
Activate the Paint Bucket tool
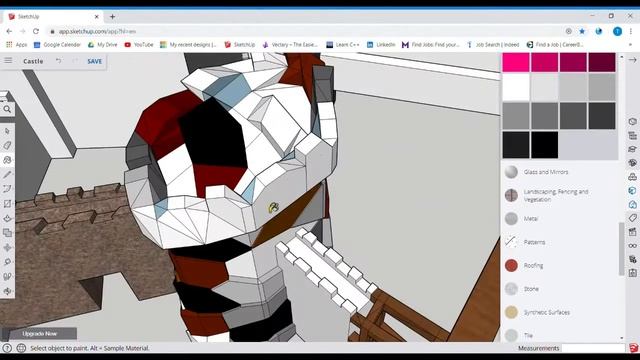coord(7,160)
